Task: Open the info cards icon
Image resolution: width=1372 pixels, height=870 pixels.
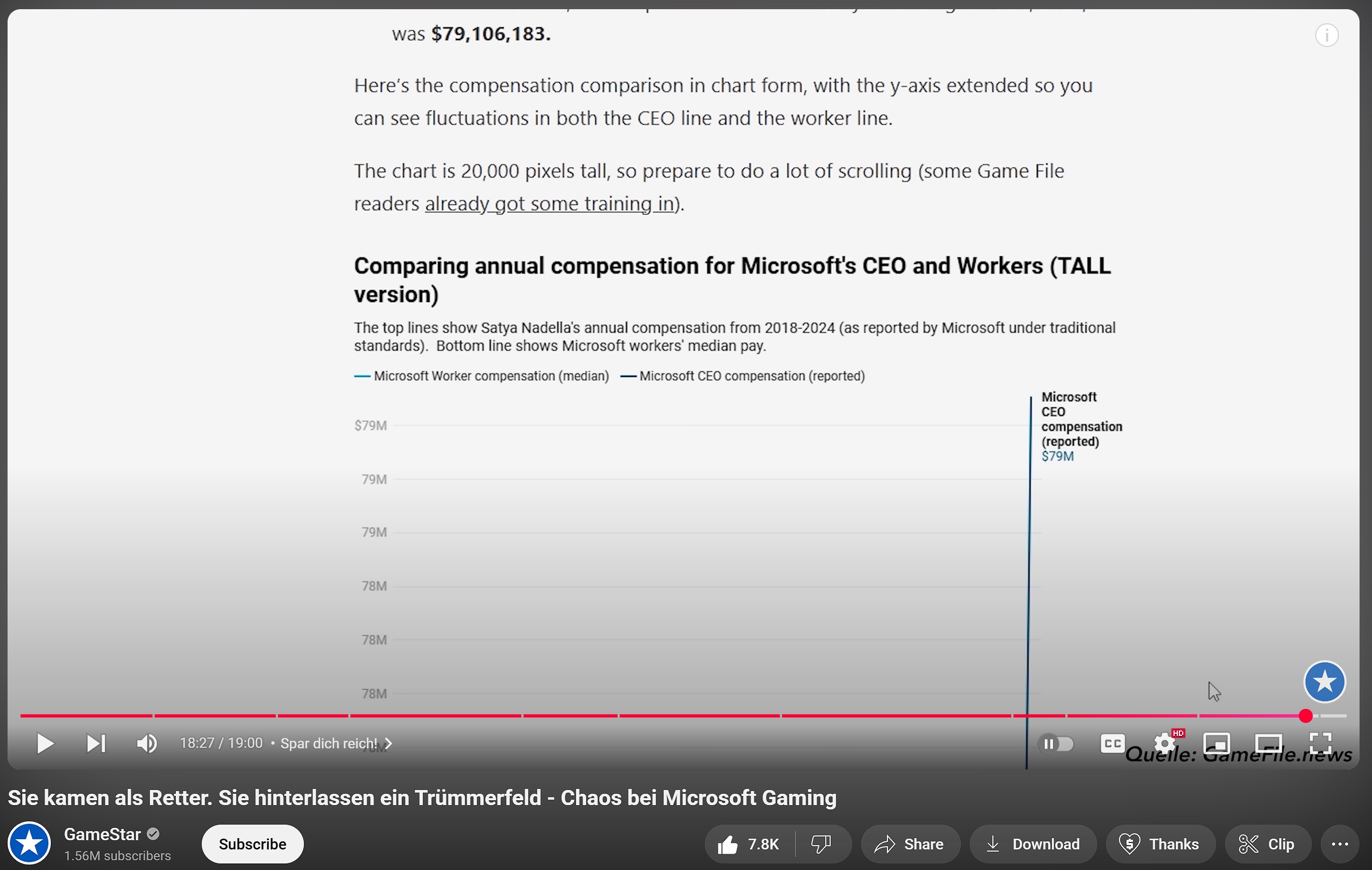Action: pos(1326,36)
